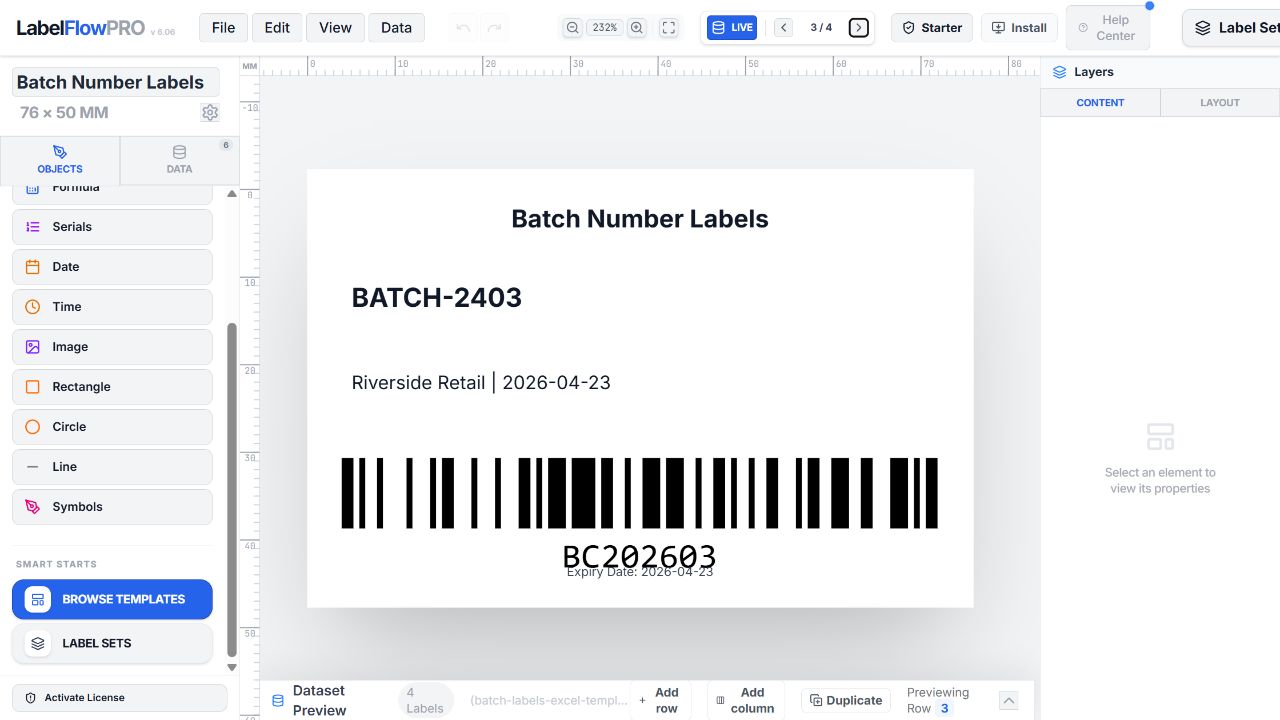Add a Rectangle object

(x=112, y=387)
